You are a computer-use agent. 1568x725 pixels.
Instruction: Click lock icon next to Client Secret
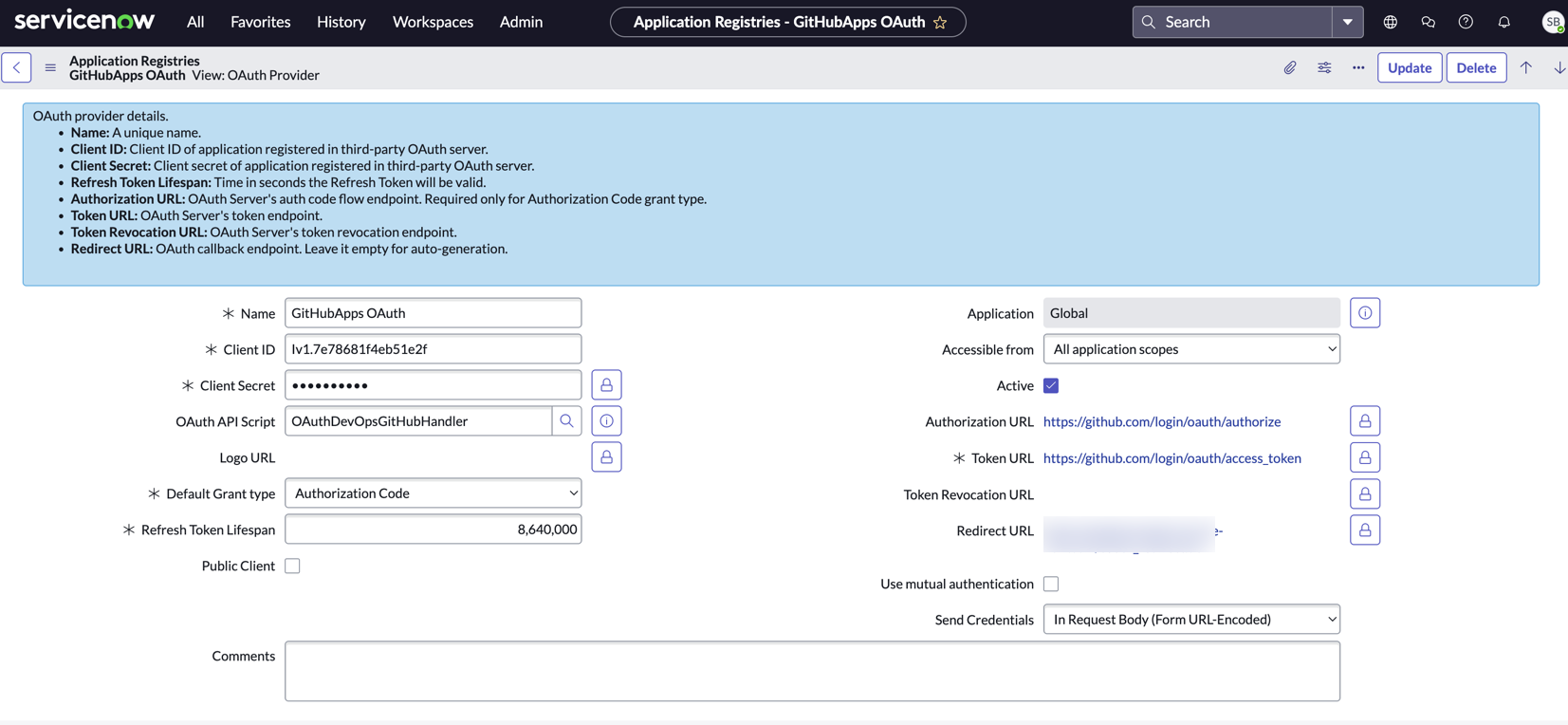pyautogui.click(x=606, y=385)
